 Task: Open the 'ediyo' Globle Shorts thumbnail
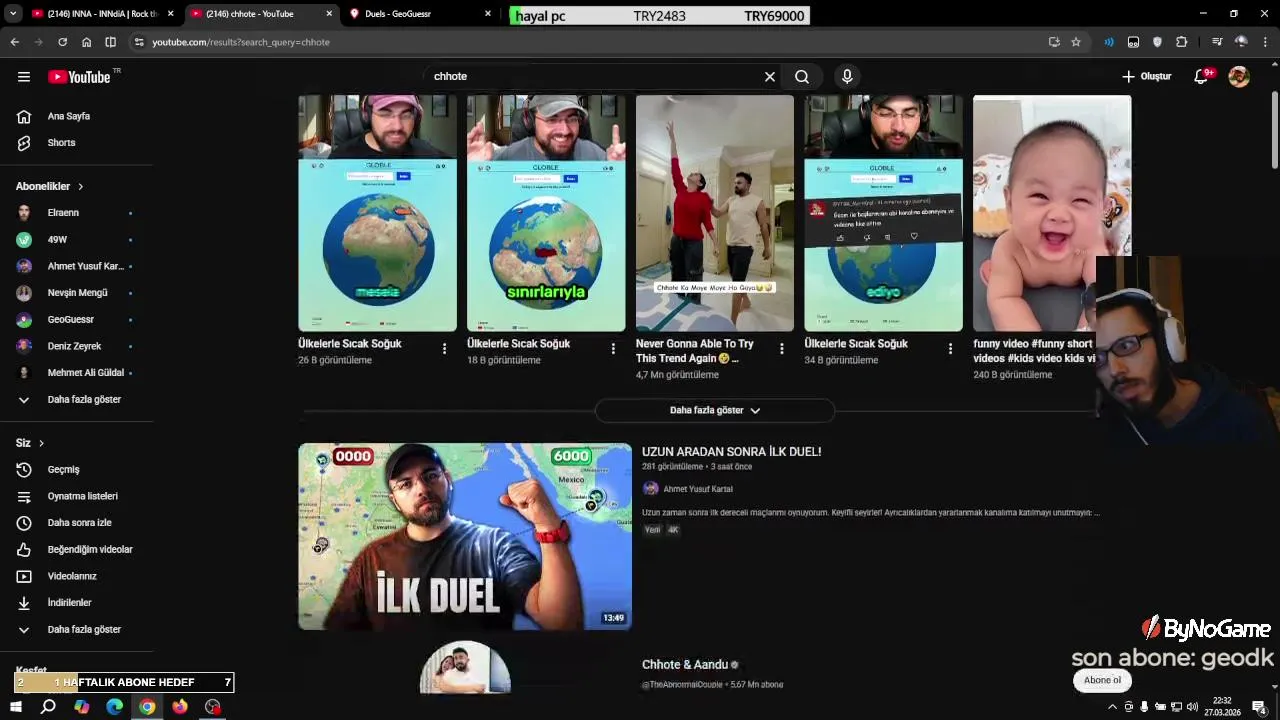pos(884,213)
